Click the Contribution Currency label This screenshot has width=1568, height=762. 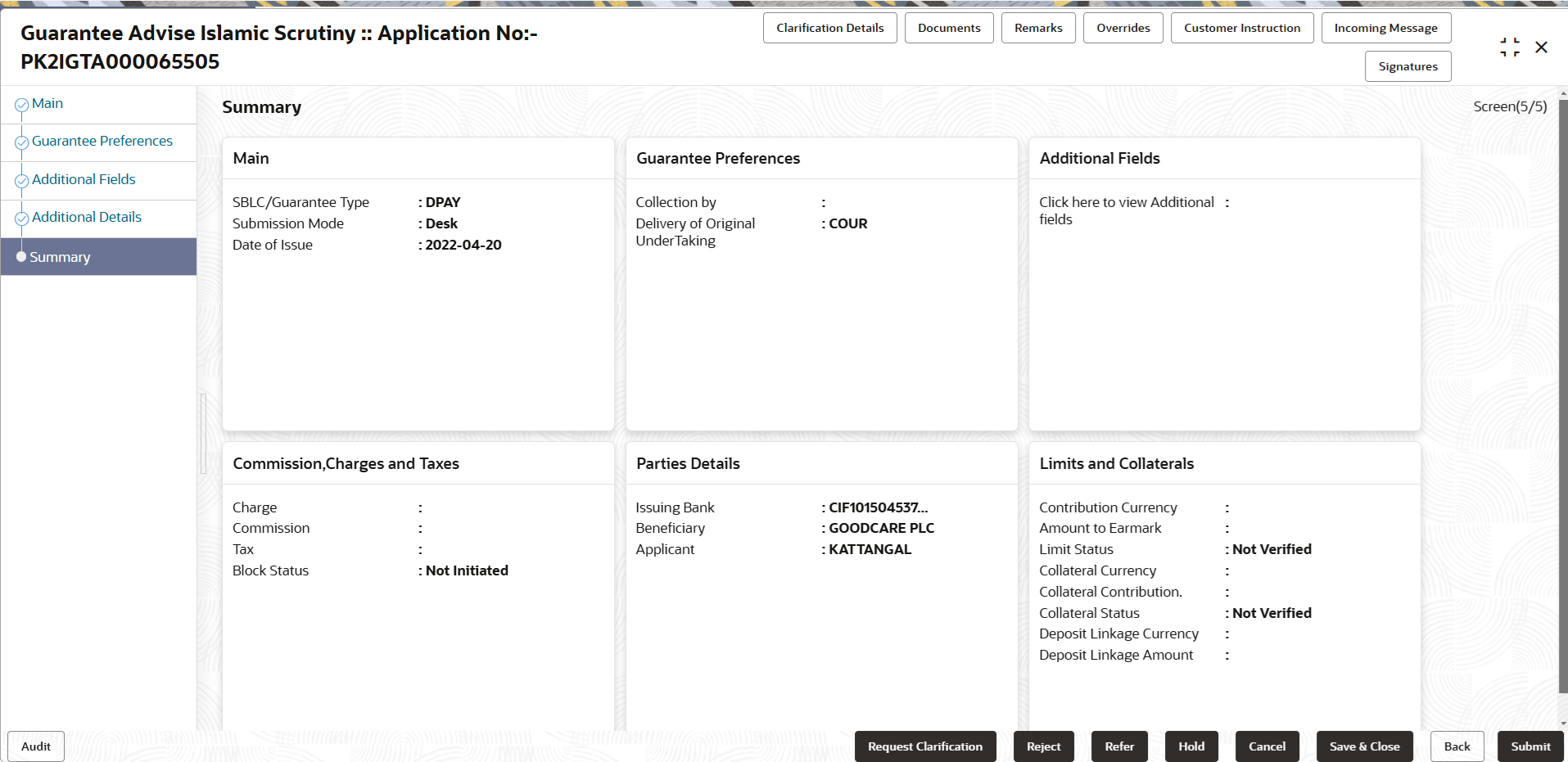pyautogui.click(x=1108, y=507)
